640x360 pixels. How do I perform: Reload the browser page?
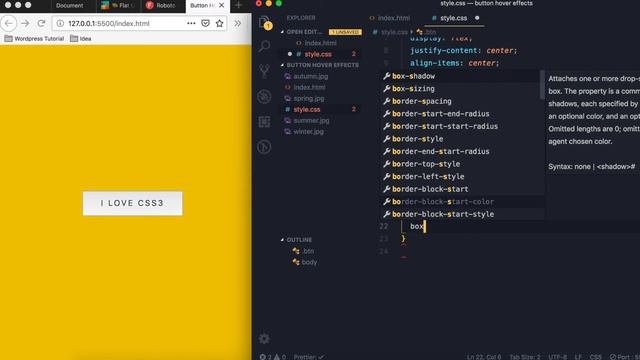41,23
